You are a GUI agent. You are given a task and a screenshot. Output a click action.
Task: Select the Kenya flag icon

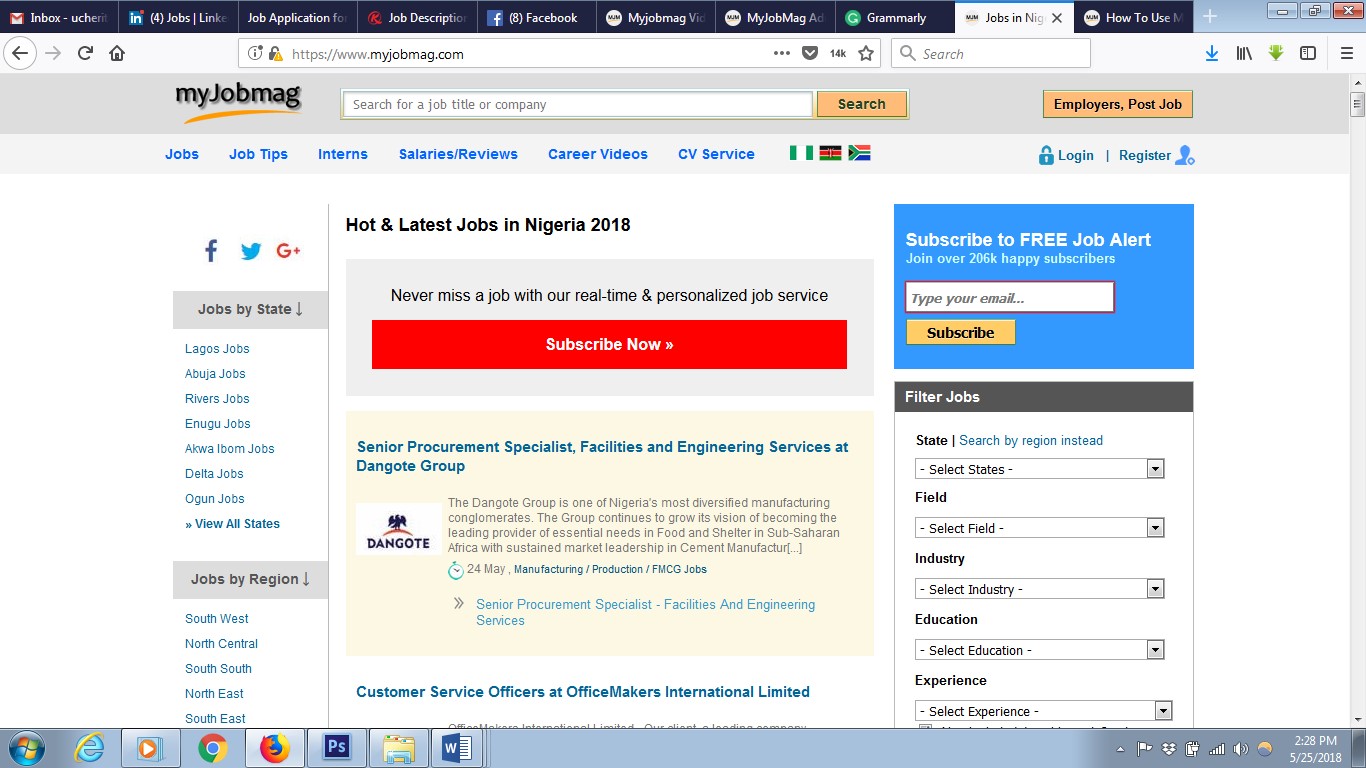click(x=830, y=153)
